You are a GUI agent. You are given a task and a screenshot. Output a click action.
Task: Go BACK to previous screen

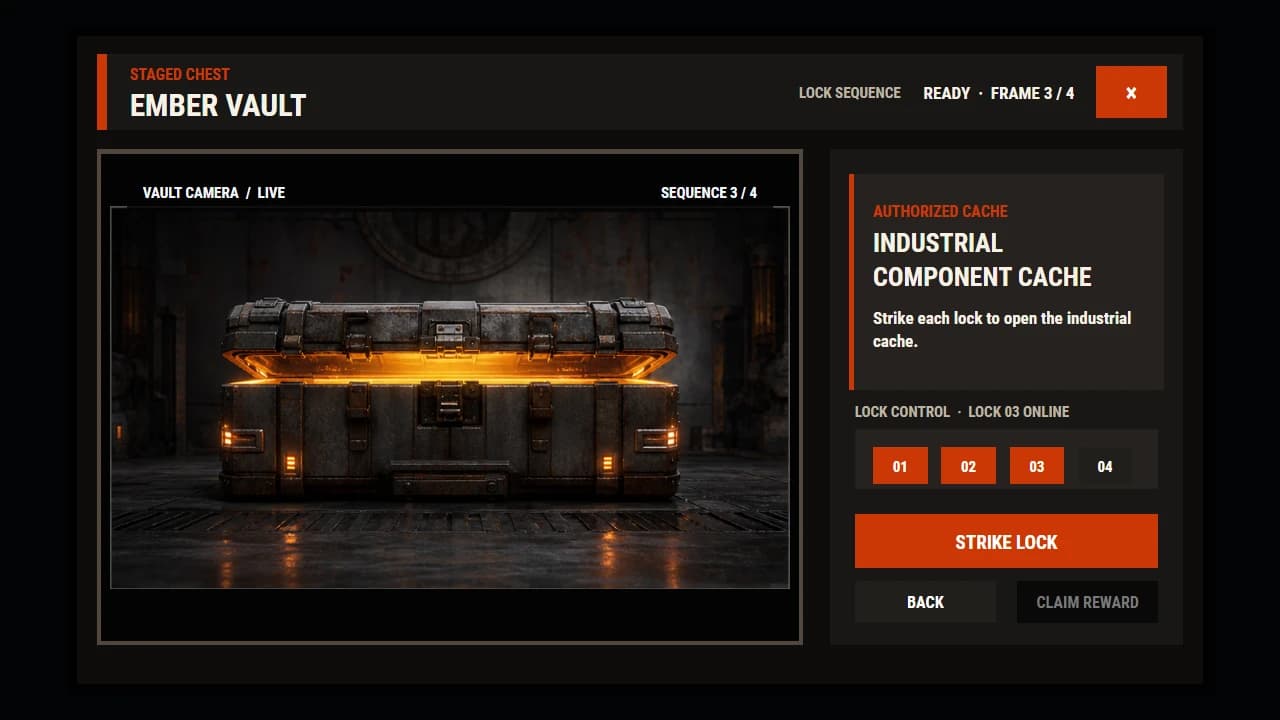[925, 602]
